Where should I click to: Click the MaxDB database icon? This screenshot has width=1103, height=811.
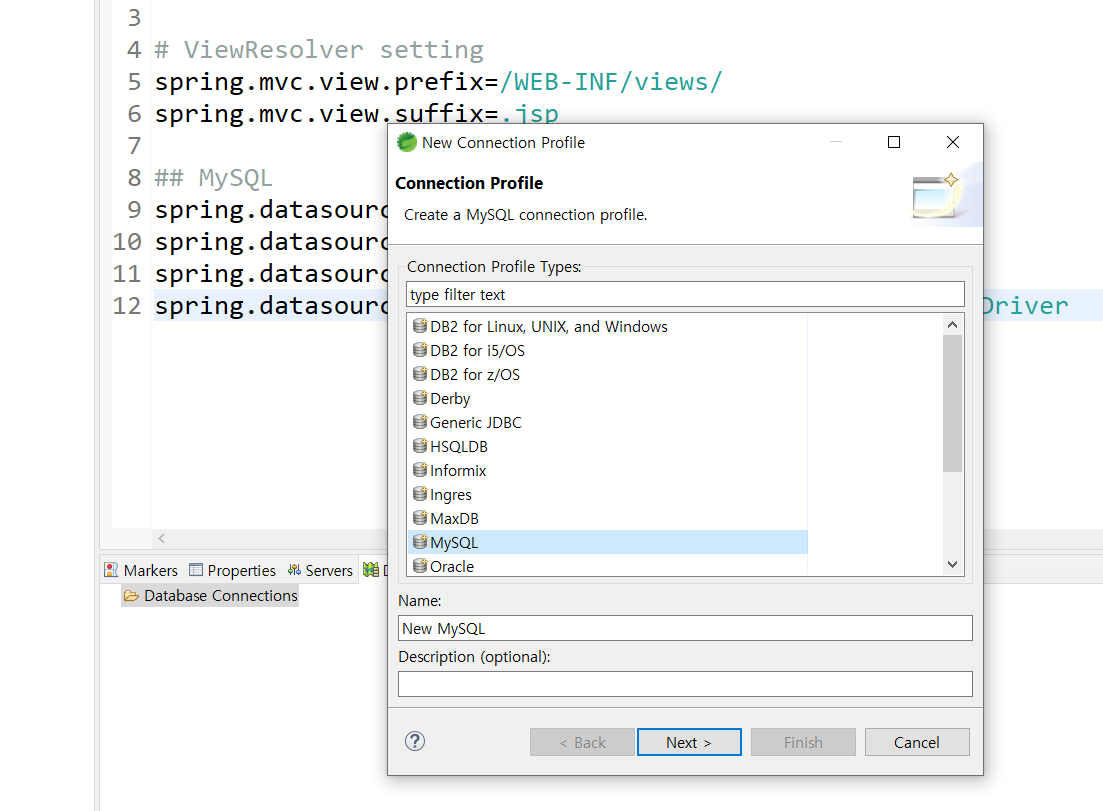pyautogui.click(x=420, y=518)
